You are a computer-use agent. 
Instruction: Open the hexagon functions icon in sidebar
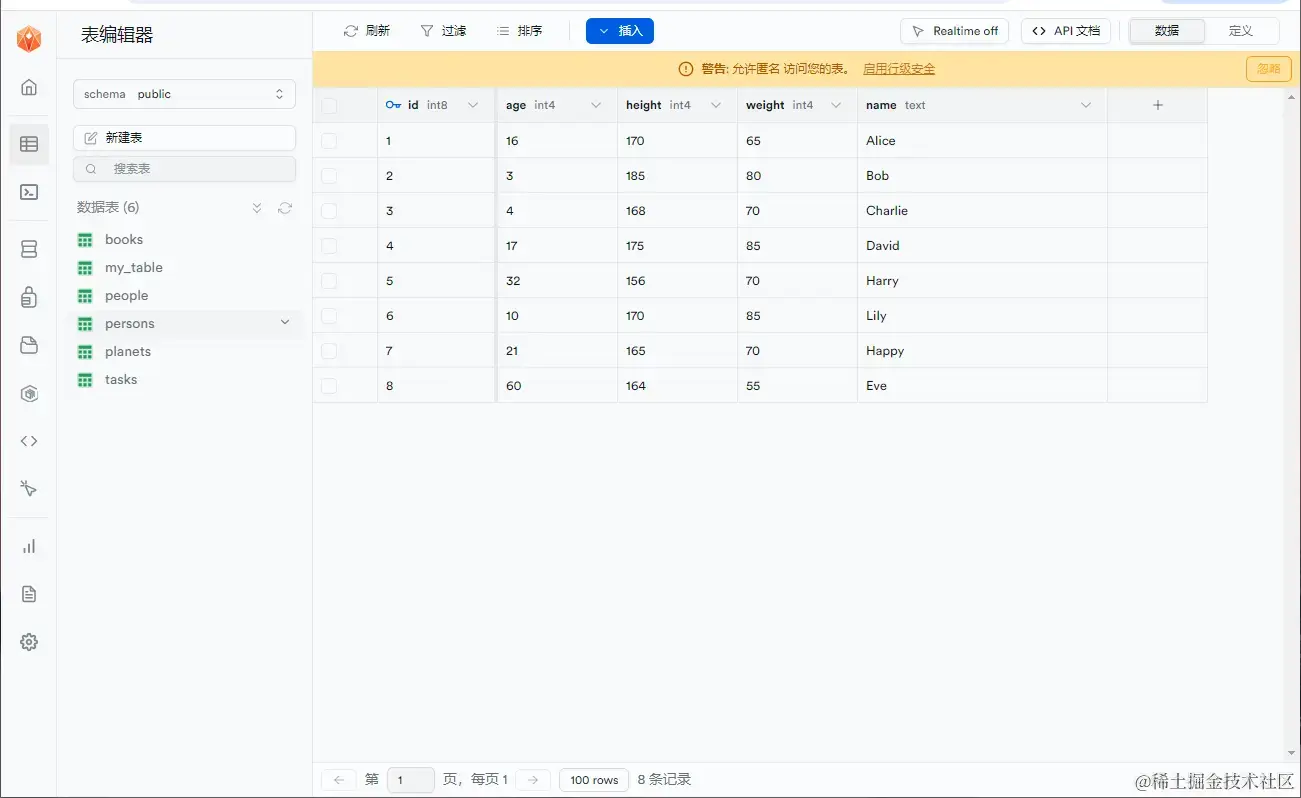[29, 394]
